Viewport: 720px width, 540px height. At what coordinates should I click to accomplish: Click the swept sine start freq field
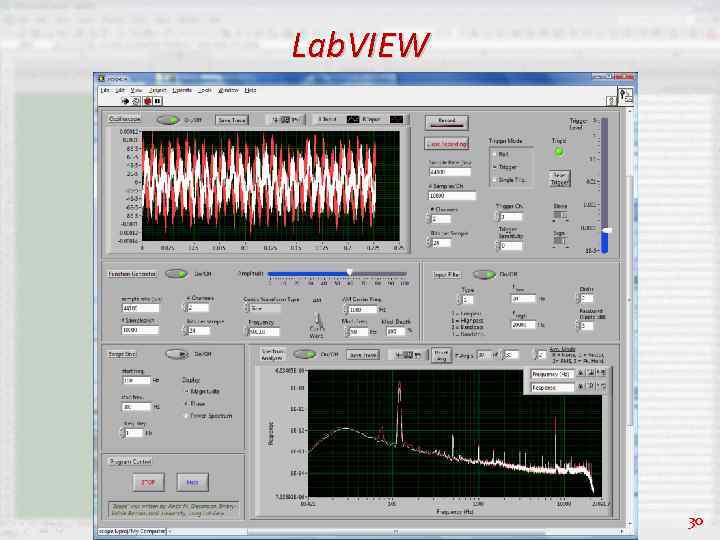[x=136, y=380]
